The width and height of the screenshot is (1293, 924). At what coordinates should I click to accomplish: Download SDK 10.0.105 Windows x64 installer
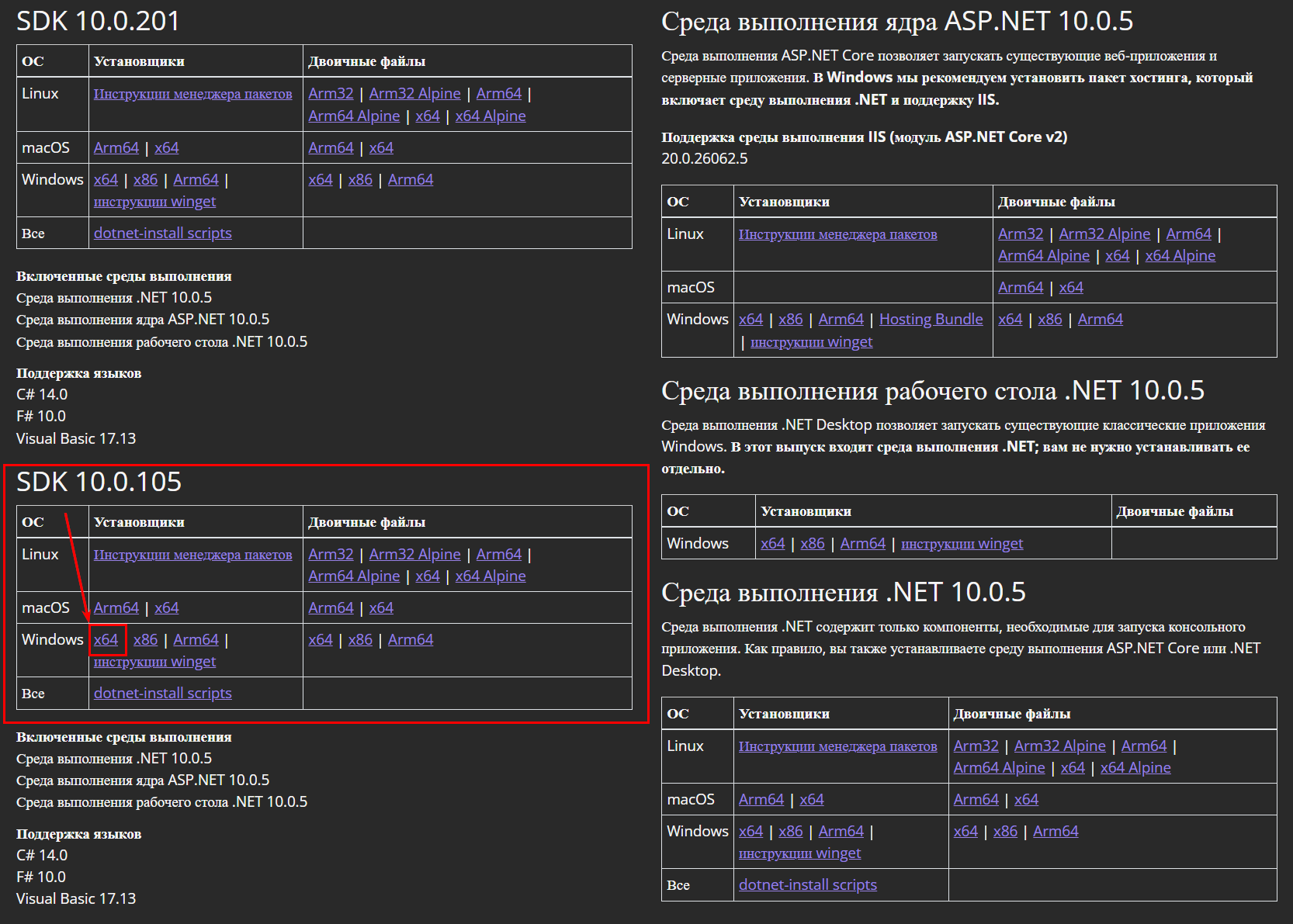point(106,640)
